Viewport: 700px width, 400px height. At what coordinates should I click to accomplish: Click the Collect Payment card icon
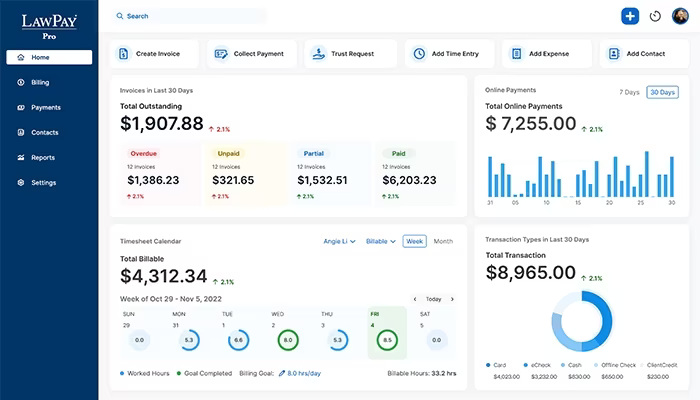(x=221, y=54)
